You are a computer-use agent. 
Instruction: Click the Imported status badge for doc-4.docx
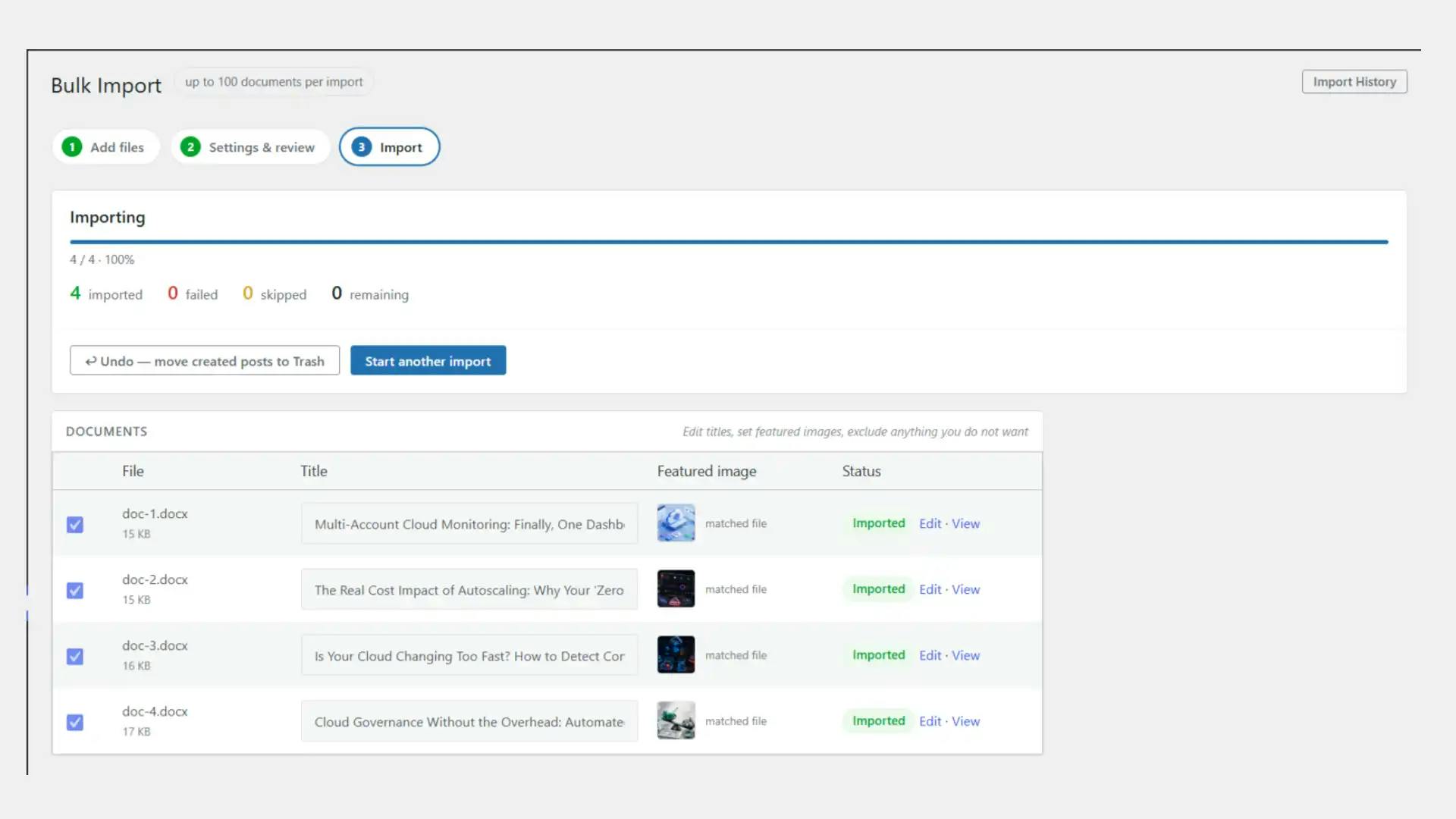(x=878, y=721)
